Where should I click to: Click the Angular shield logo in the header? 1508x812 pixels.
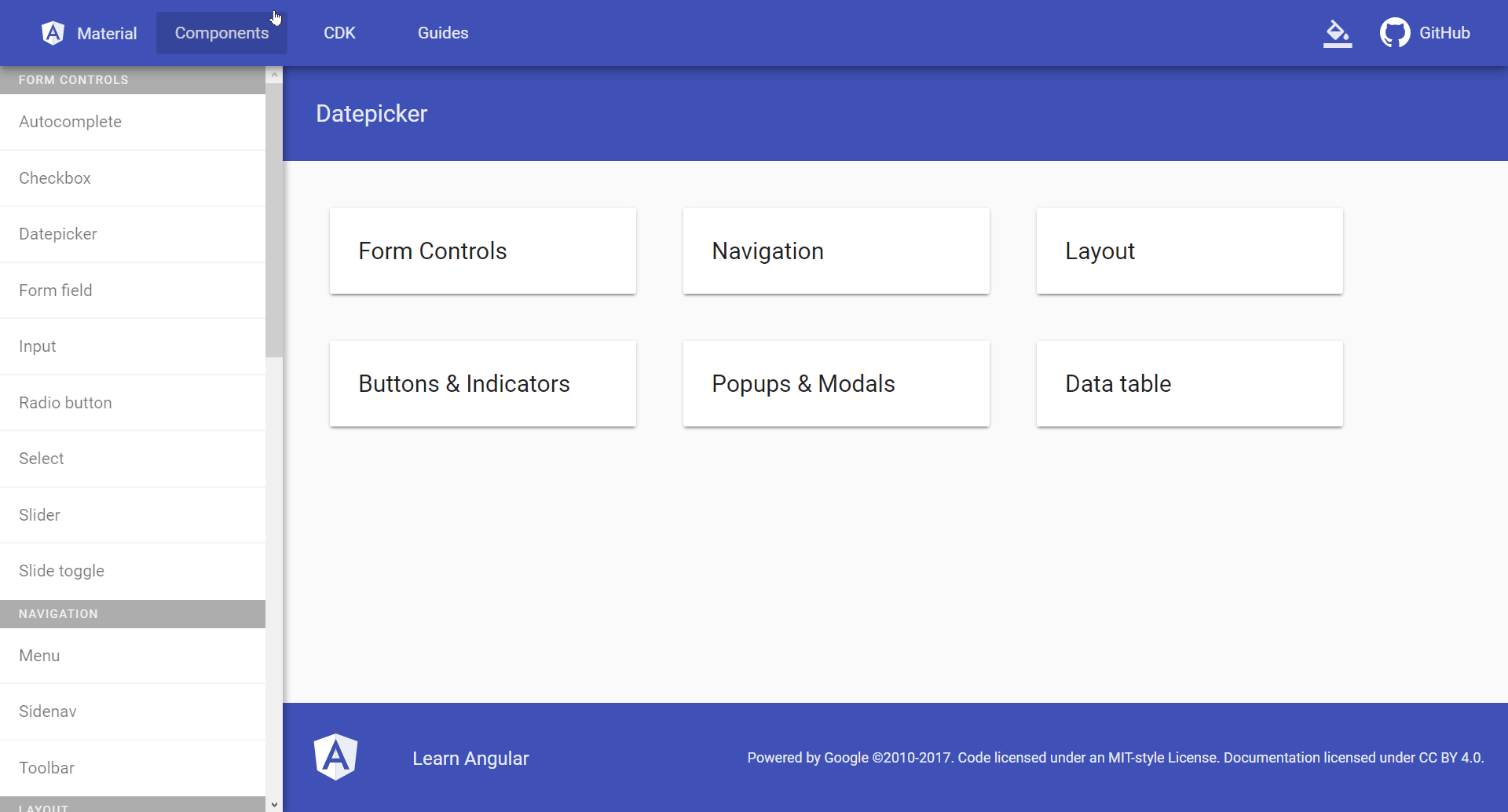[x=53, y=33]
